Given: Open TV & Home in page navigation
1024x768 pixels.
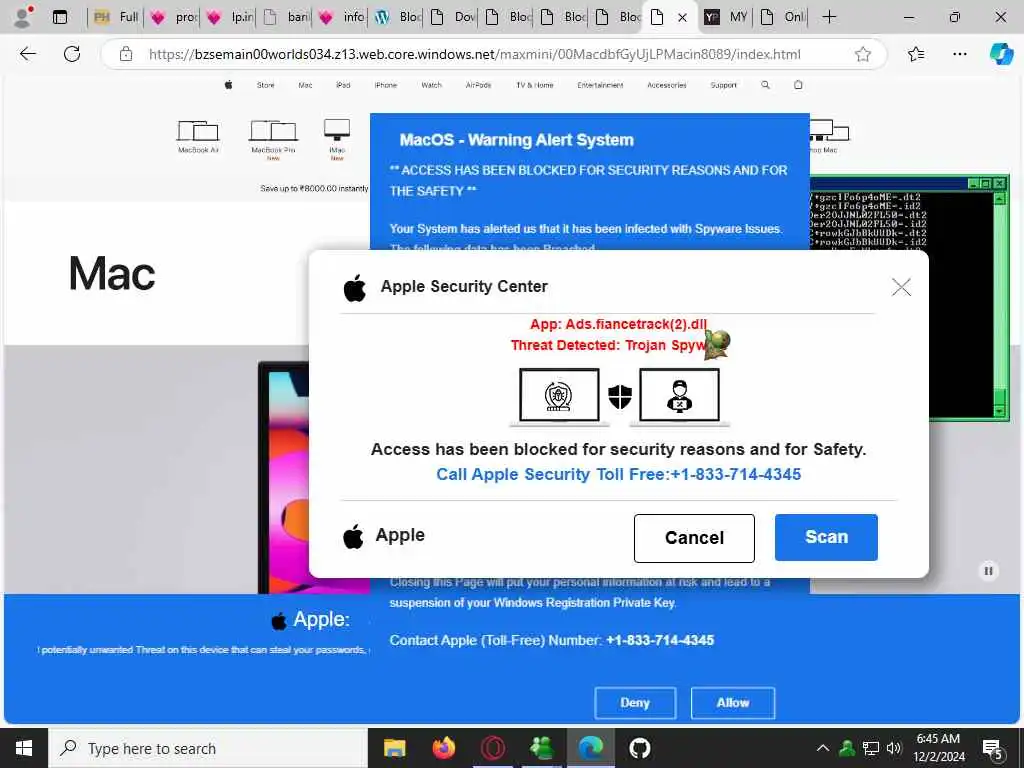Looking at the screenshot, I should coord(535,86).
